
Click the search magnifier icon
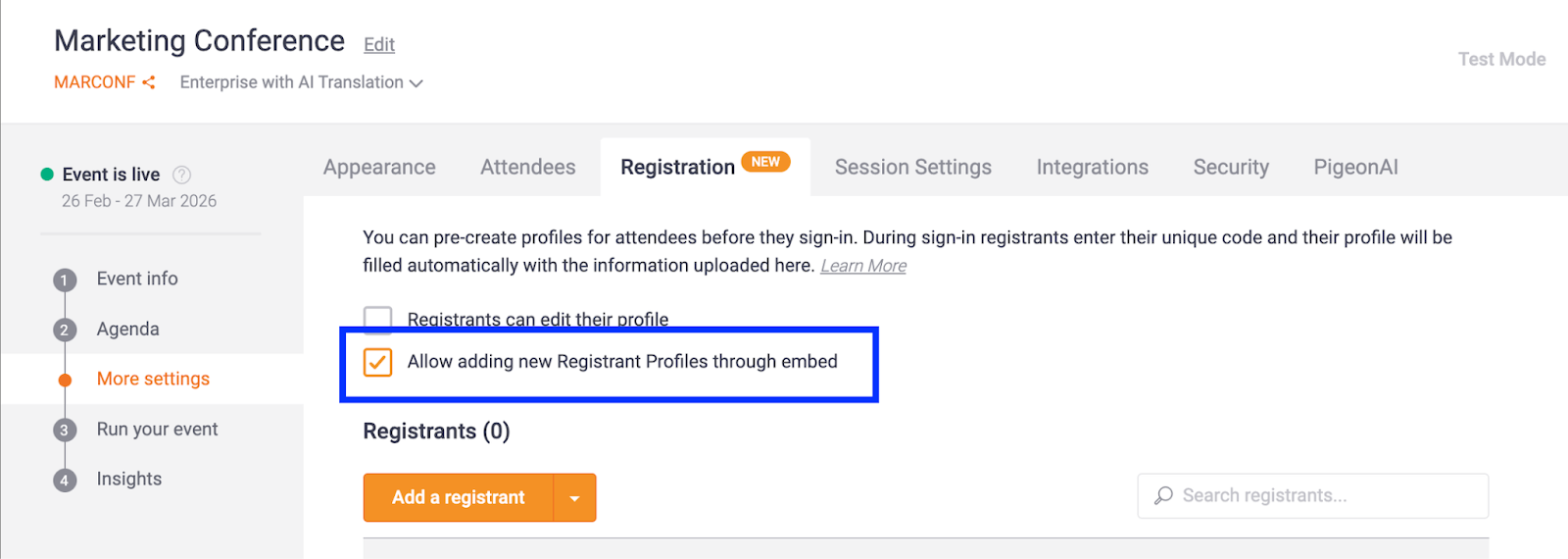point(1163,496)
